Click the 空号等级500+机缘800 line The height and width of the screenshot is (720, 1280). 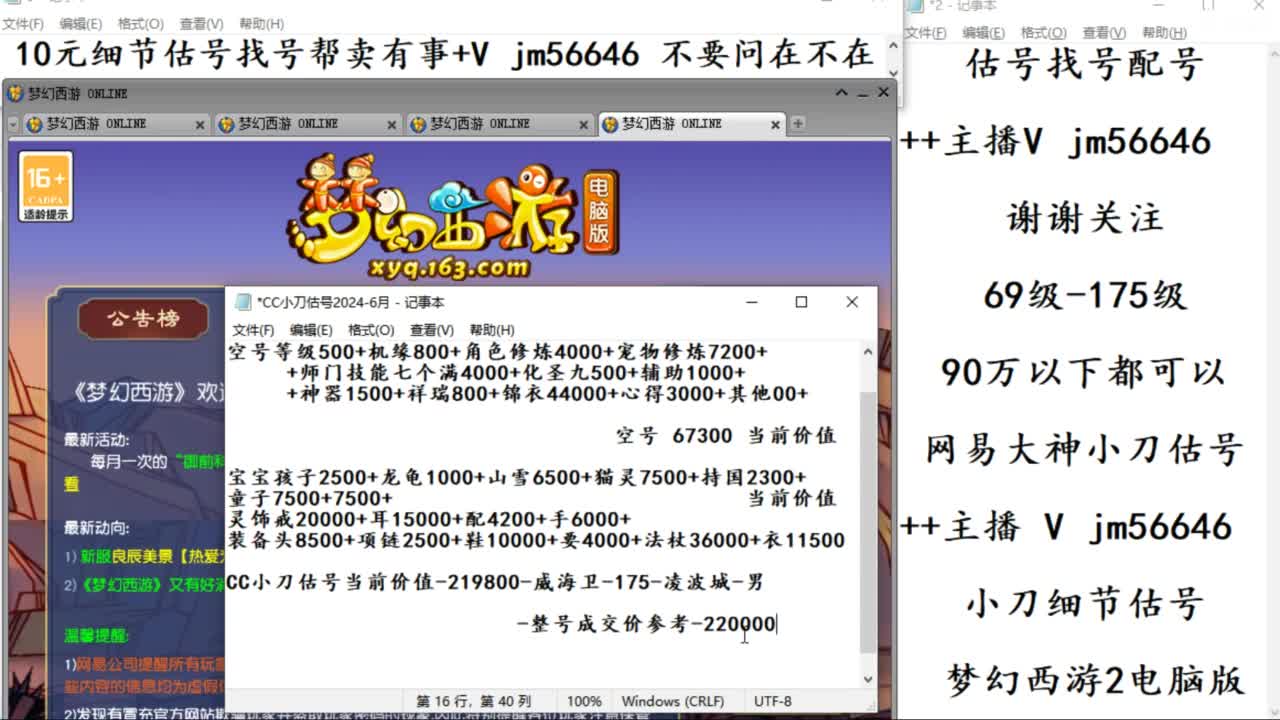click(x=498, y=351)
